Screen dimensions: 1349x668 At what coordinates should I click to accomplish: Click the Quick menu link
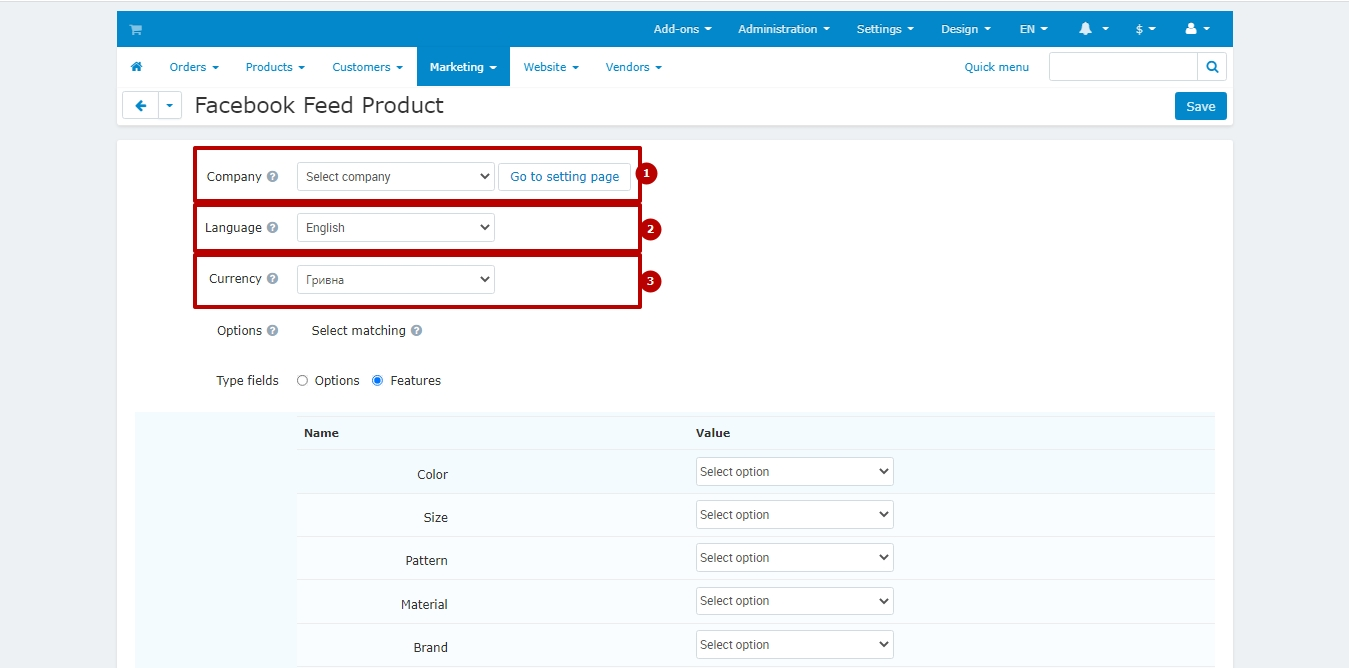tap(996, 67)
